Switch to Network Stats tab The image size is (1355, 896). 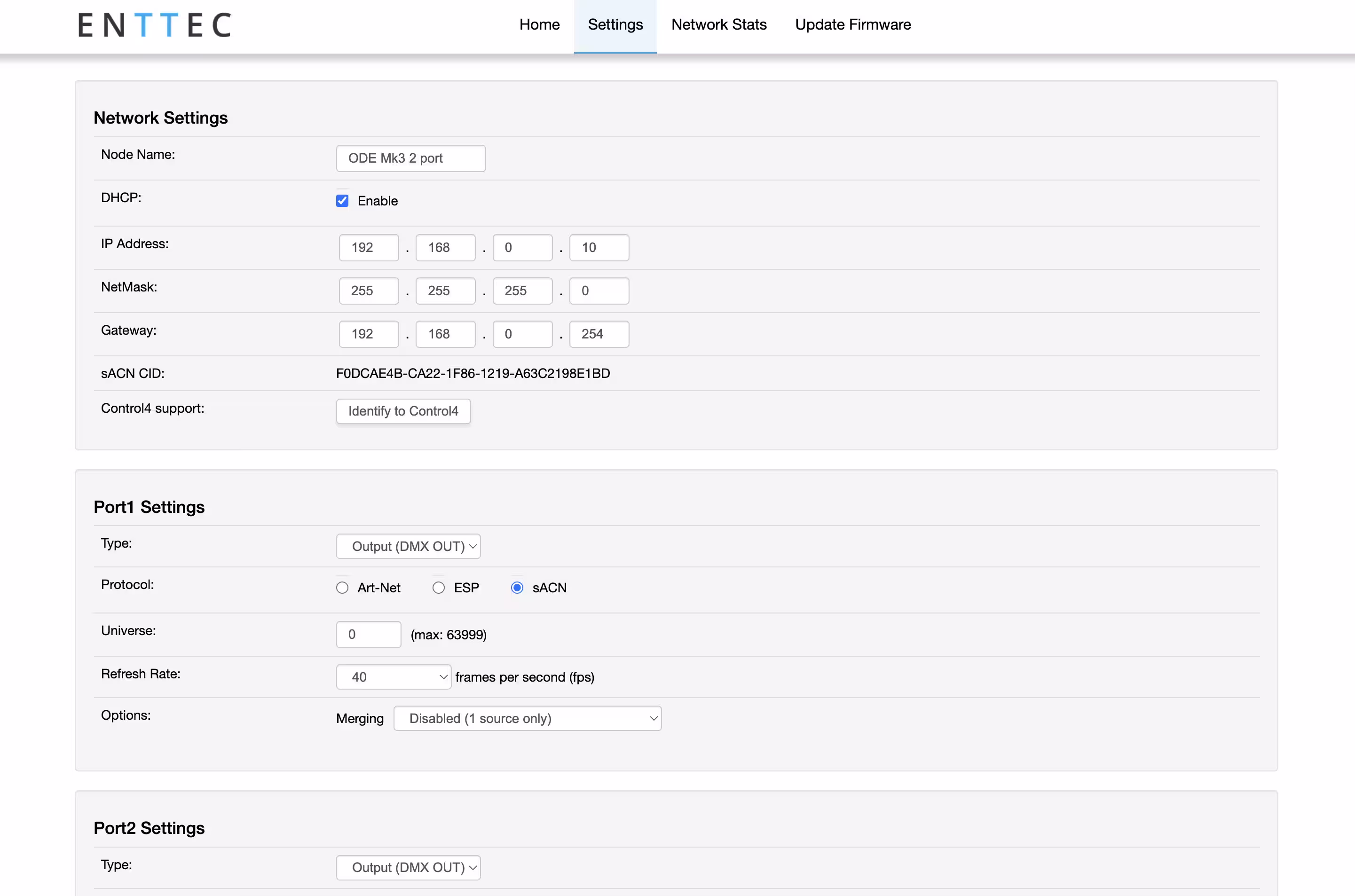(x=718, y=24)
